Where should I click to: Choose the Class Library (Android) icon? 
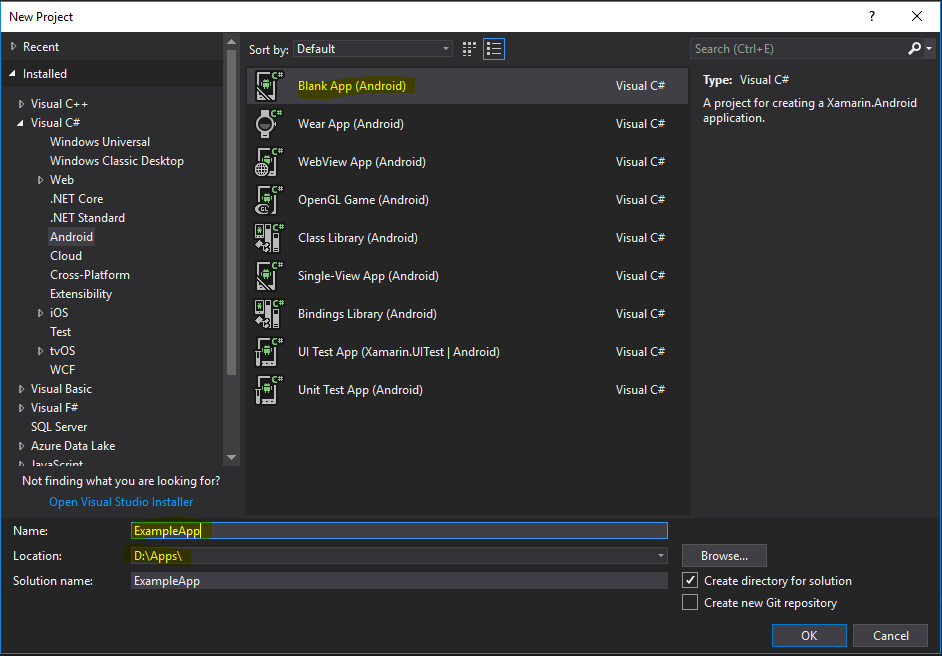tap(269, 238)
